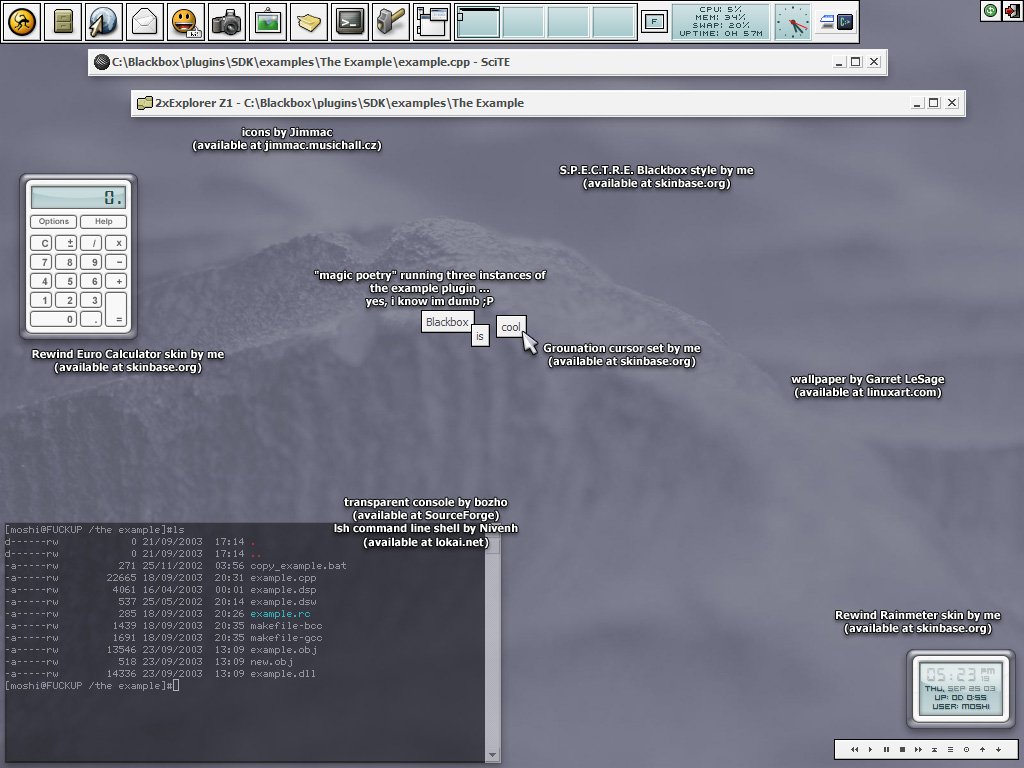
Task: Switch to the first workspace in pager
Action: (x=479, y=22)
